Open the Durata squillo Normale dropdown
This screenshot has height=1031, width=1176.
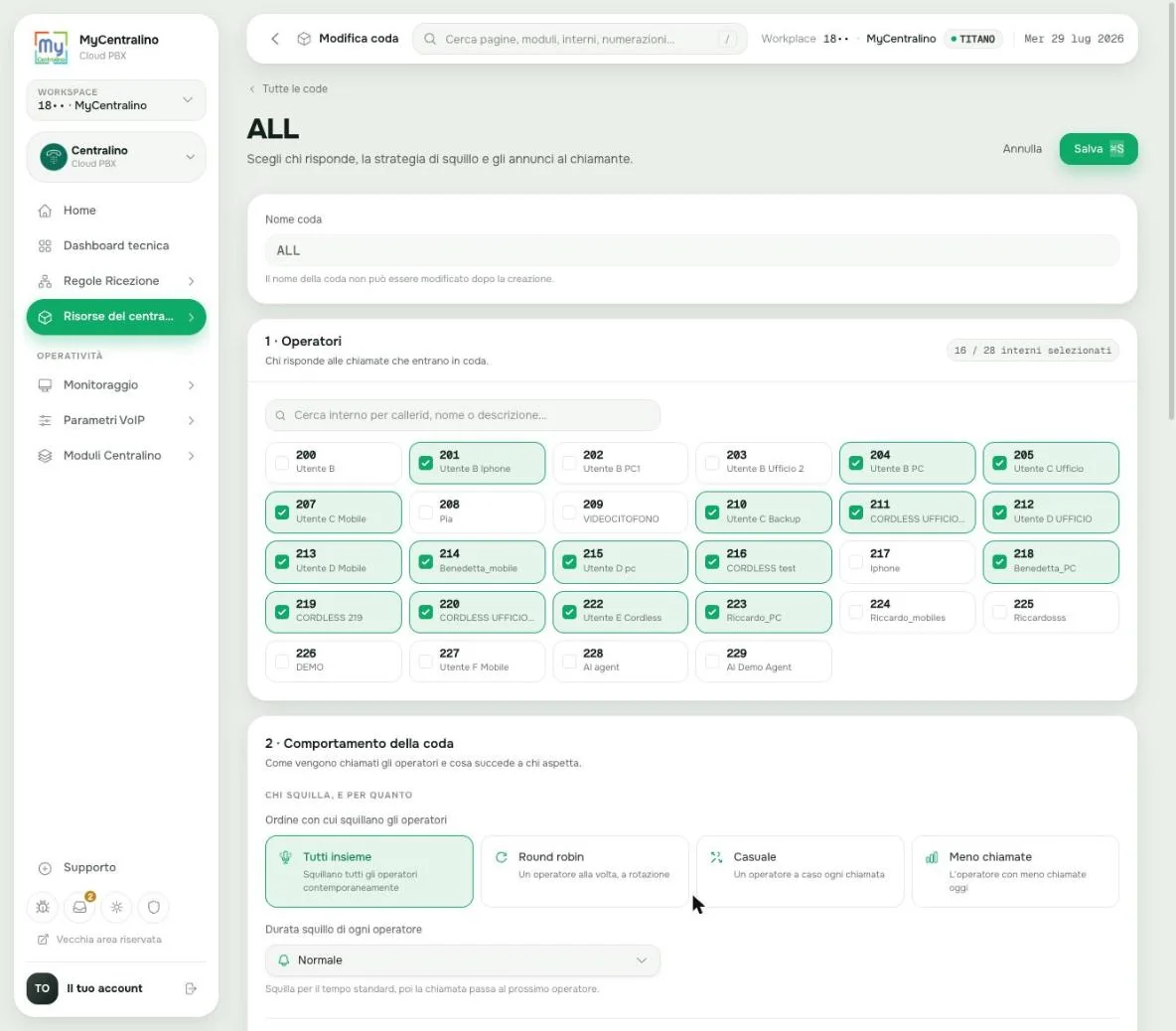tap(463, 959)
